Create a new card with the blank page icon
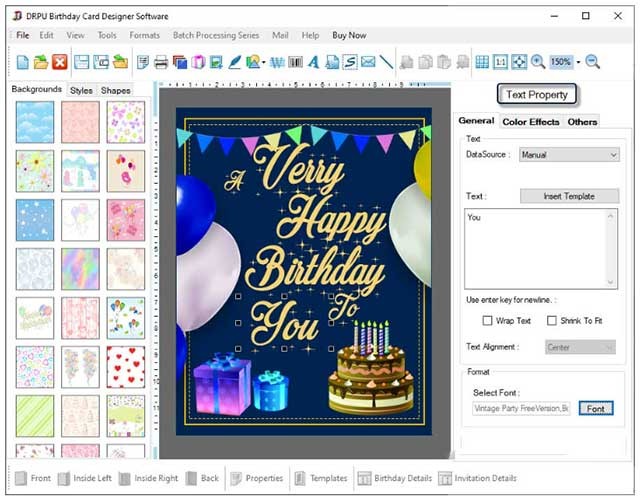Screen dimensions: 640x503 coord(22,62)
